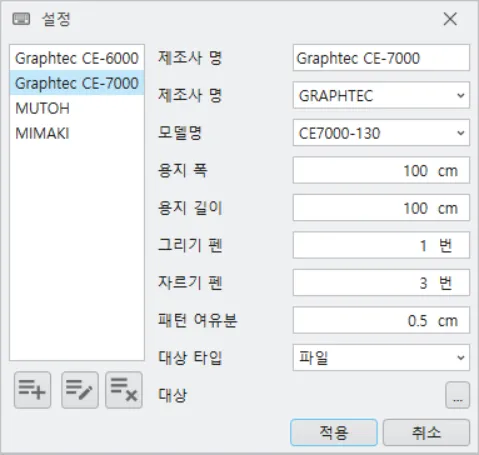Viewport: 479px width, 455px height.
Task: Click the 적용 apply button
Action: [x=334, y=432]
